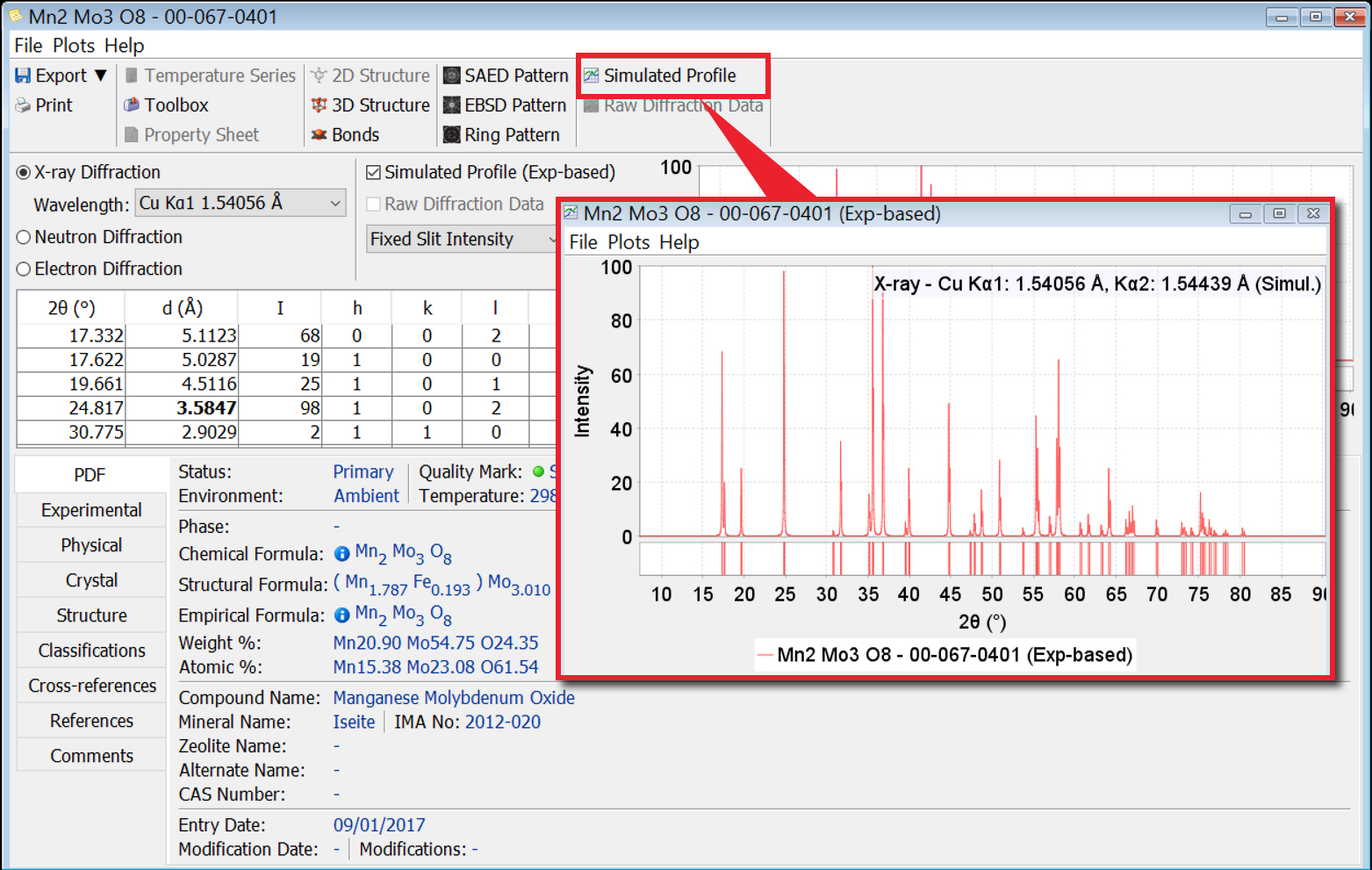Select the Electron Diffraction radio button

pyautogui.click(x=24, y=270)
